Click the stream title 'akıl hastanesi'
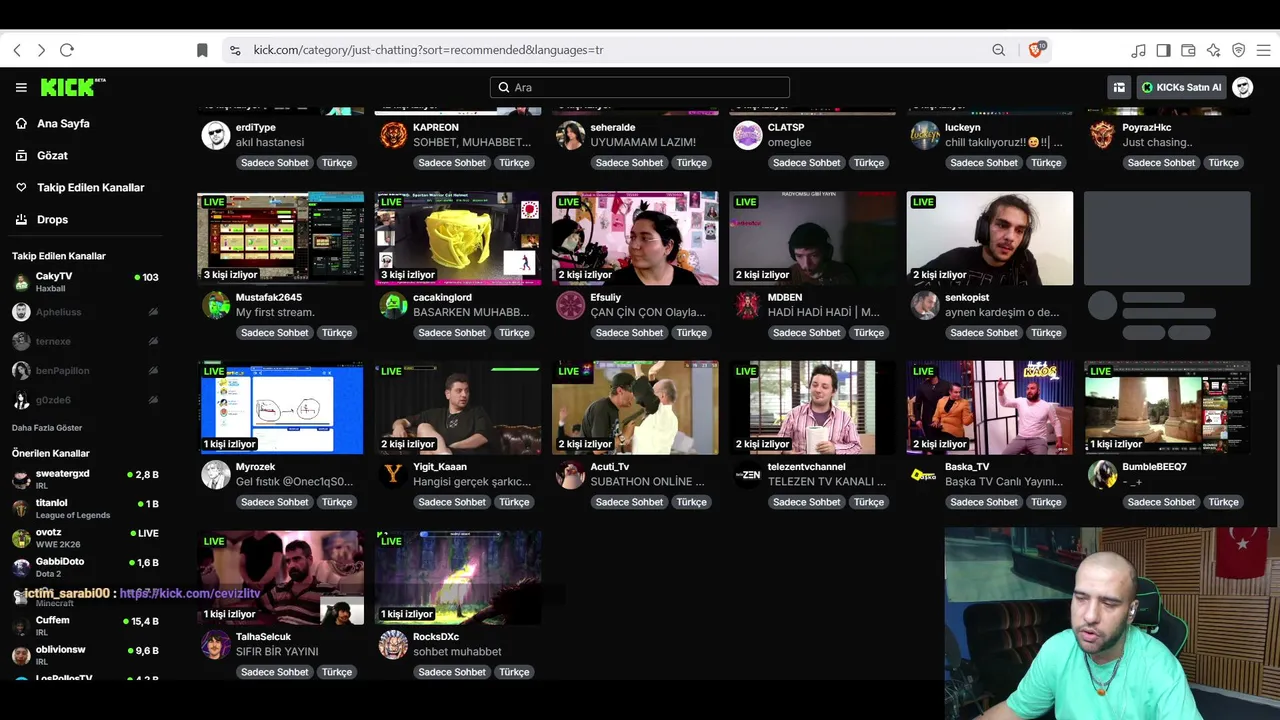 click(x=270, y=143)
